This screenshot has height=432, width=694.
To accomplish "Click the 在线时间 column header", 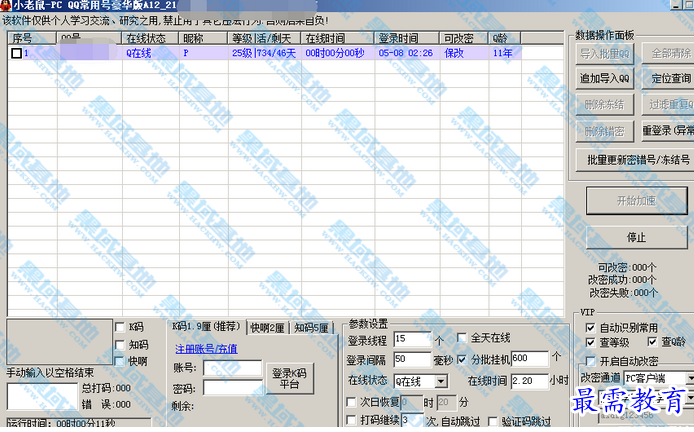I will pos(338,38).
